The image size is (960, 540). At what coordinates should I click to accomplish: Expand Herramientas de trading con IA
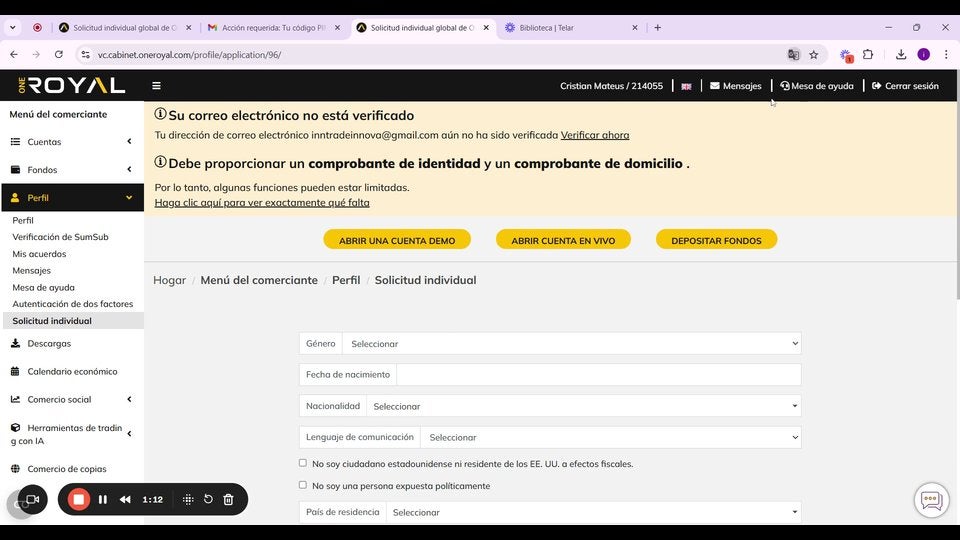click(72, 434)
